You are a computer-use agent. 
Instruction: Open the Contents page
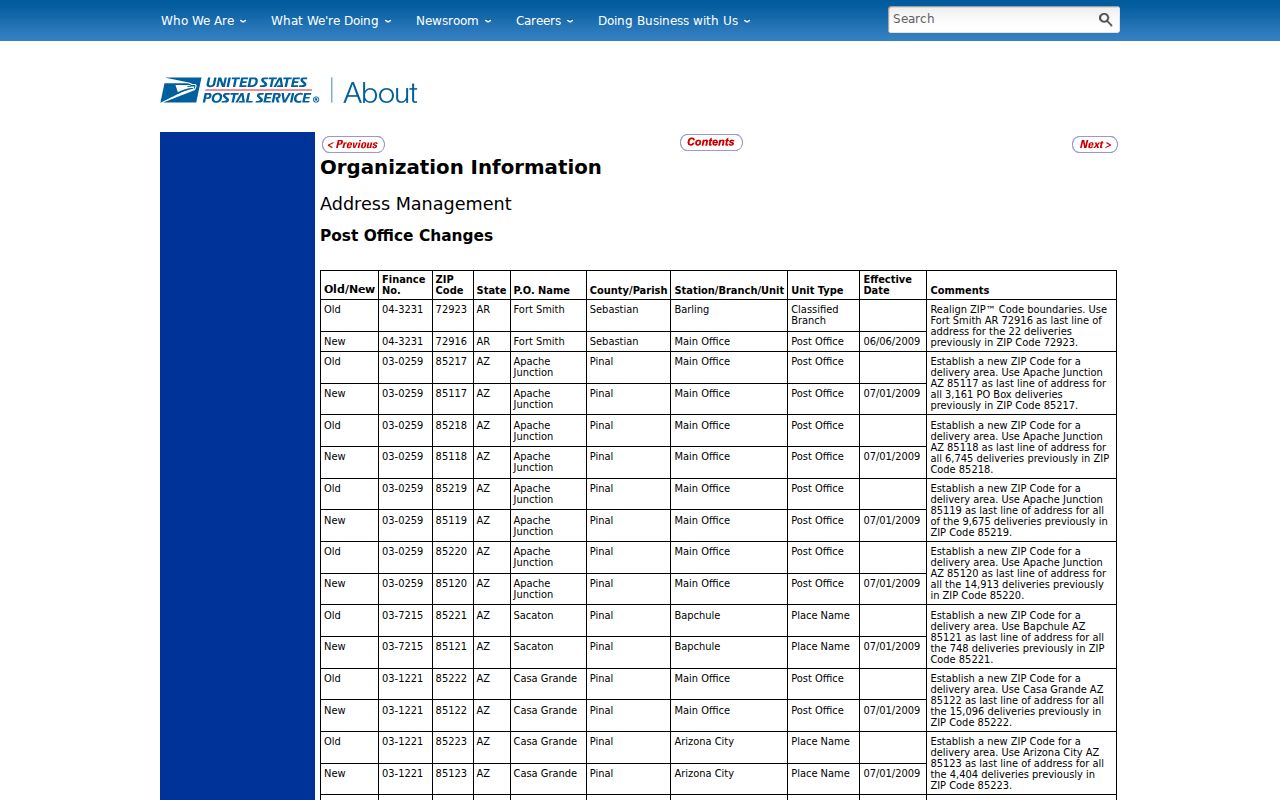click(x=711, y=142)
